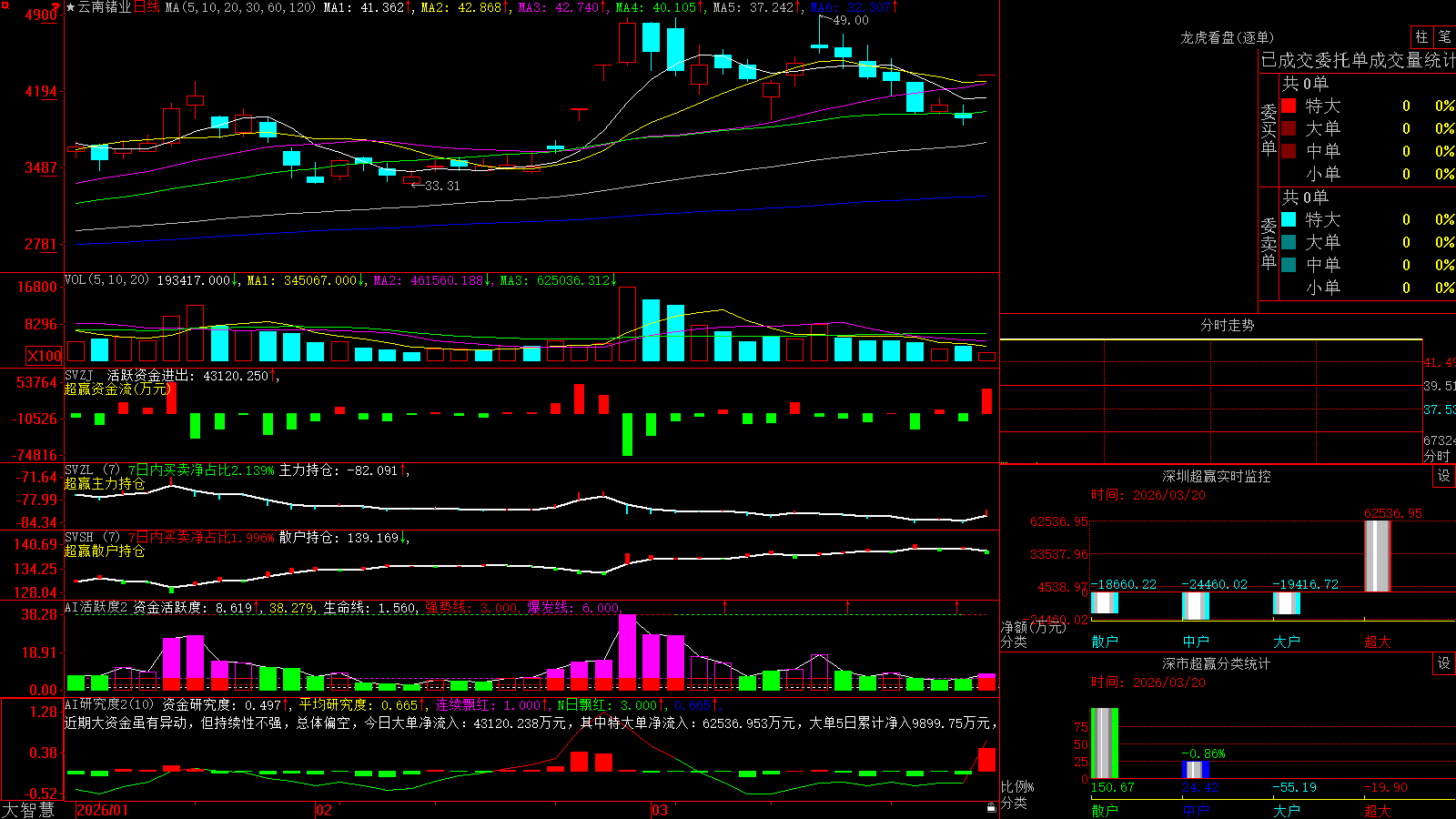Image resolution: width=1456 pixels, height=819 pixels.
Task: Click the 龙虎看盘(逐单) panel title
Action: click(x=1227, y=37)
